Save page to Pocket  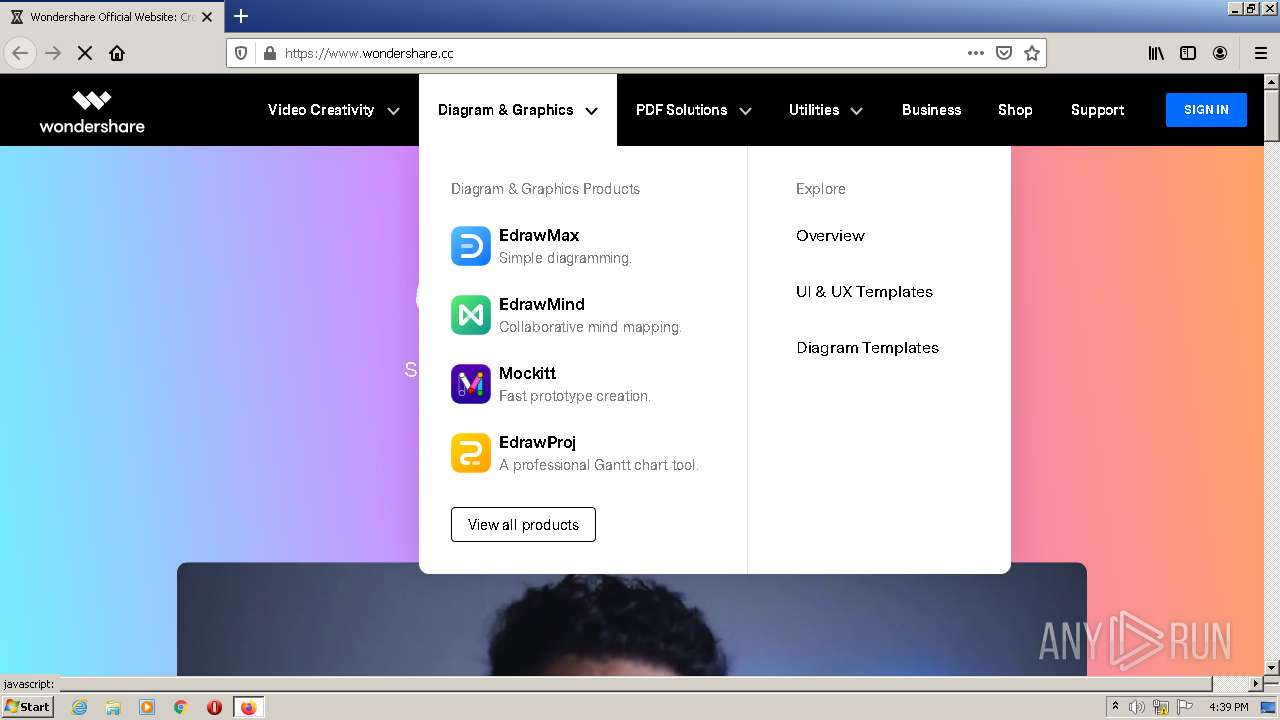tap(1004, 53)
